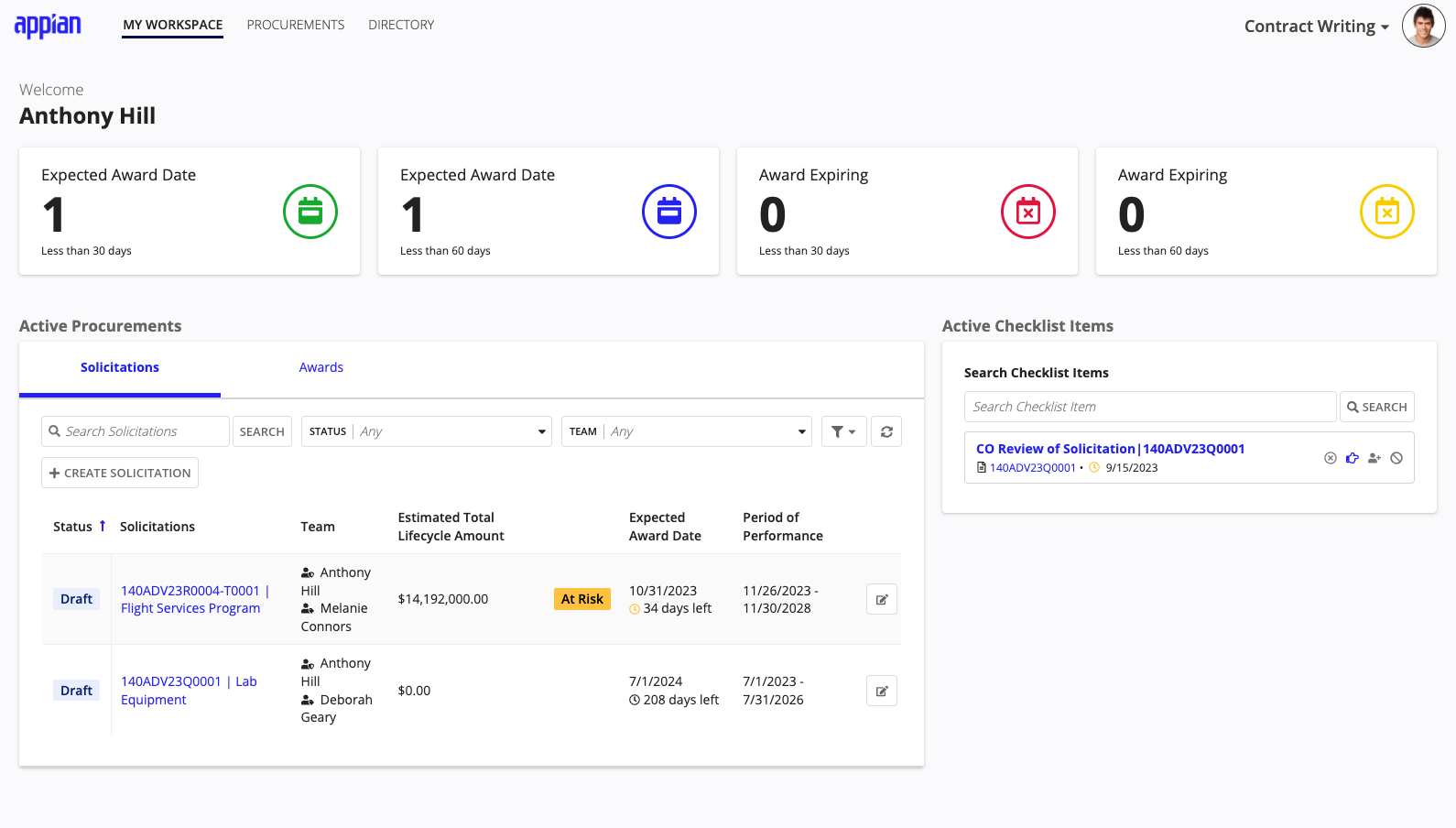Refresh the solicitations grid
The width and height of the screenshot is (1456, 828).
pos(886,431)
